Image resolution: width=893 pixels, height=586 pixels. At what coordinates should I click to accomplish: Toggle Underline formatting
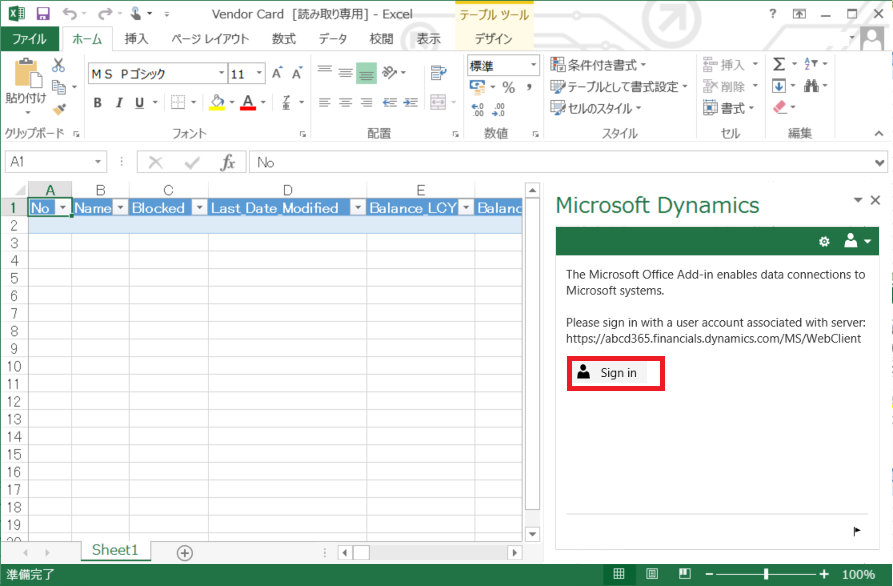140,103
